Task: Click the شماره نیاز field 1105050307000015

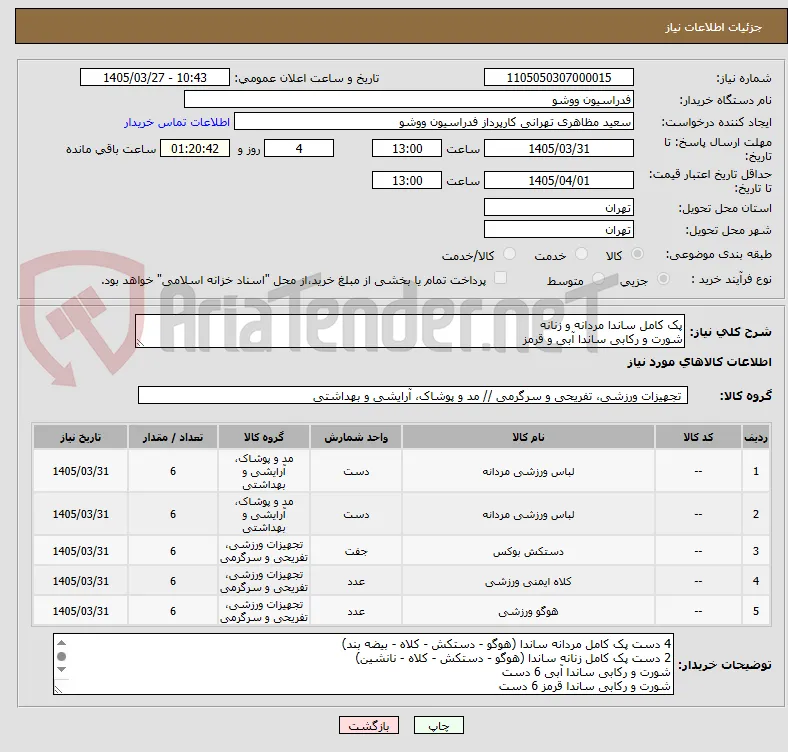Action: (x=558, y=77)
